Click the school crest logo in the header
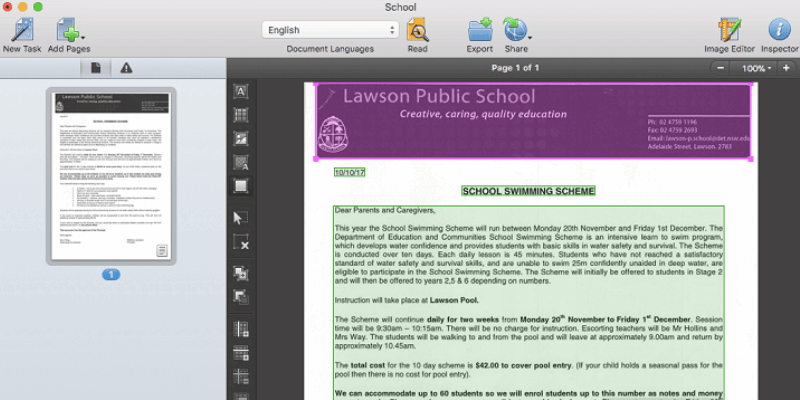The height and width of the screenshot is (400, 800). [x=331, y=135]
